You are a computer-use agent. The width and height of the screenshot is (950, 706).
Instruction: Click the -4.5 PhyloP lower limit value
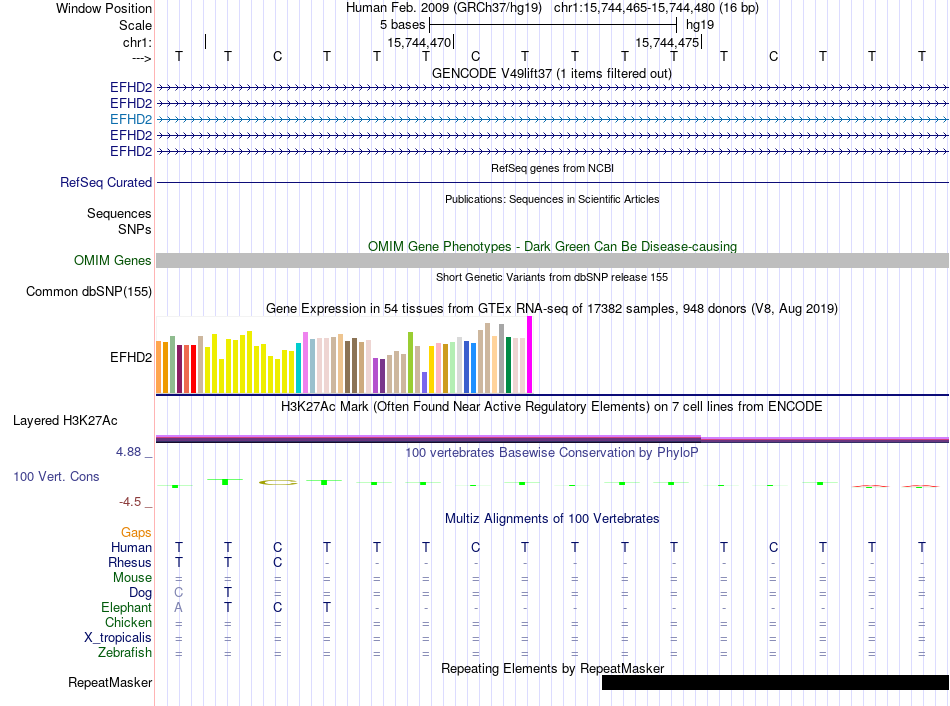tap(130, 502)
